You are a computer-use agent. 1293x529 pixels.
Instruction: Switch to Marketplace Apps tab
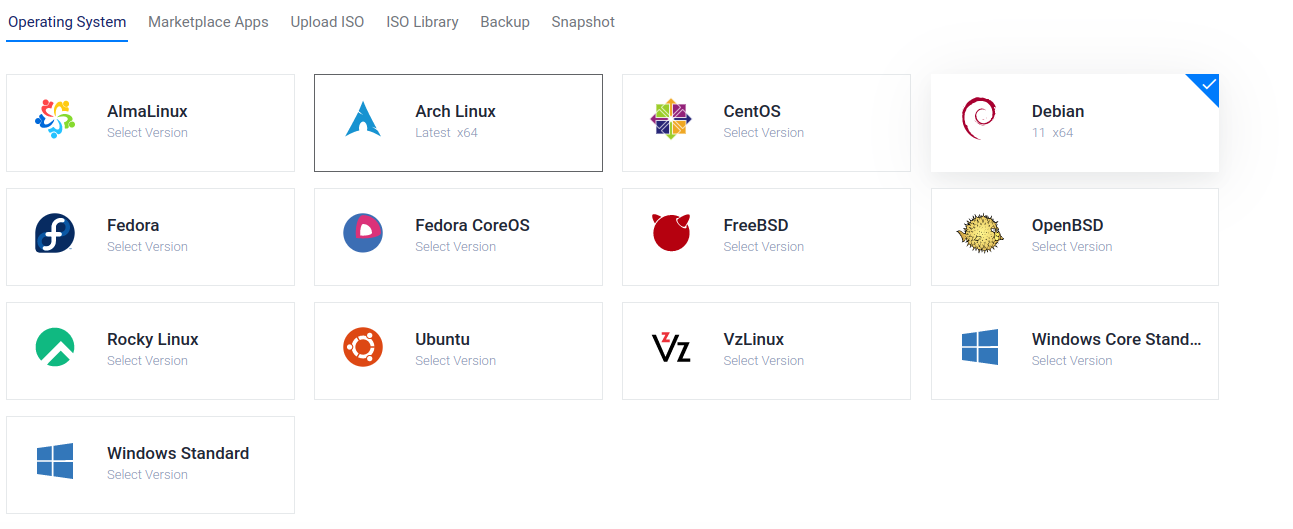point(208,22)
